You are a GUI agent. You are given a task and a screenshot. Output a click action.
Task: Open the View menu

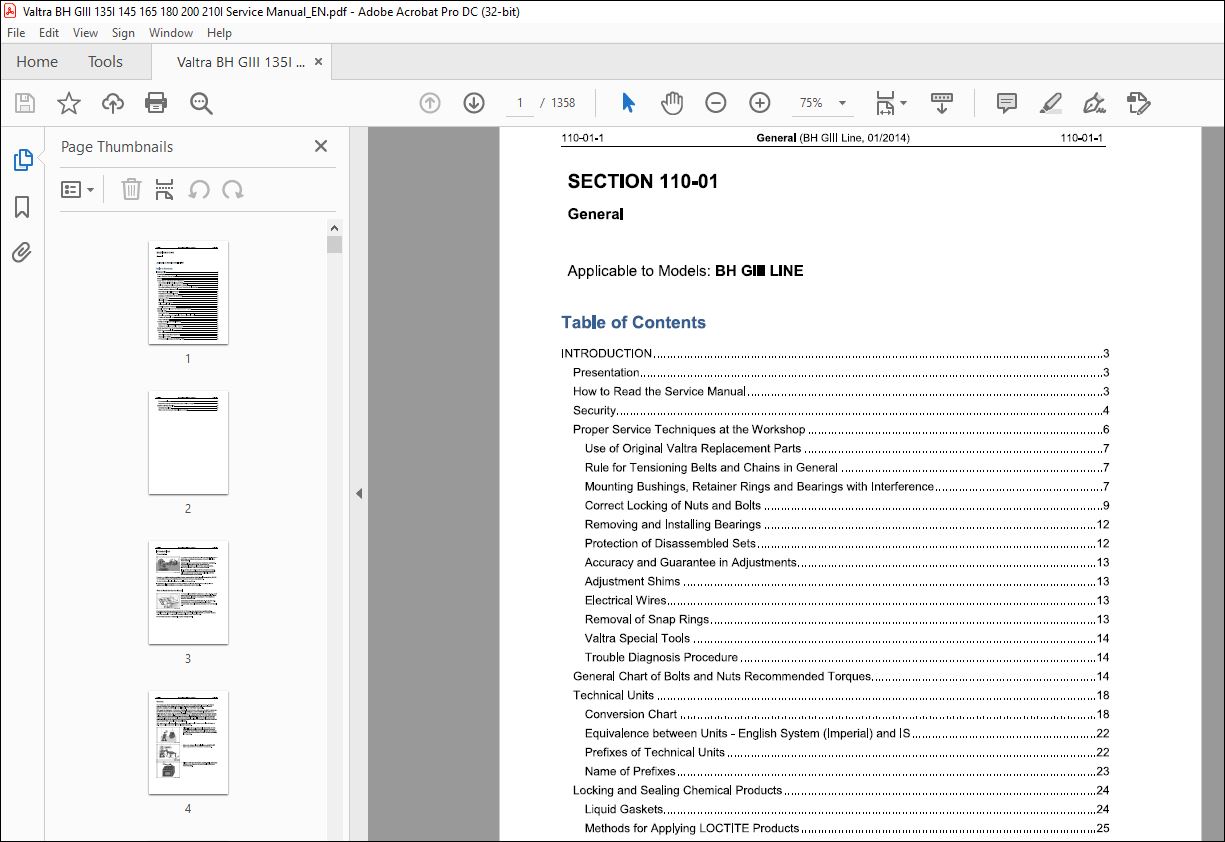point(86,33)
